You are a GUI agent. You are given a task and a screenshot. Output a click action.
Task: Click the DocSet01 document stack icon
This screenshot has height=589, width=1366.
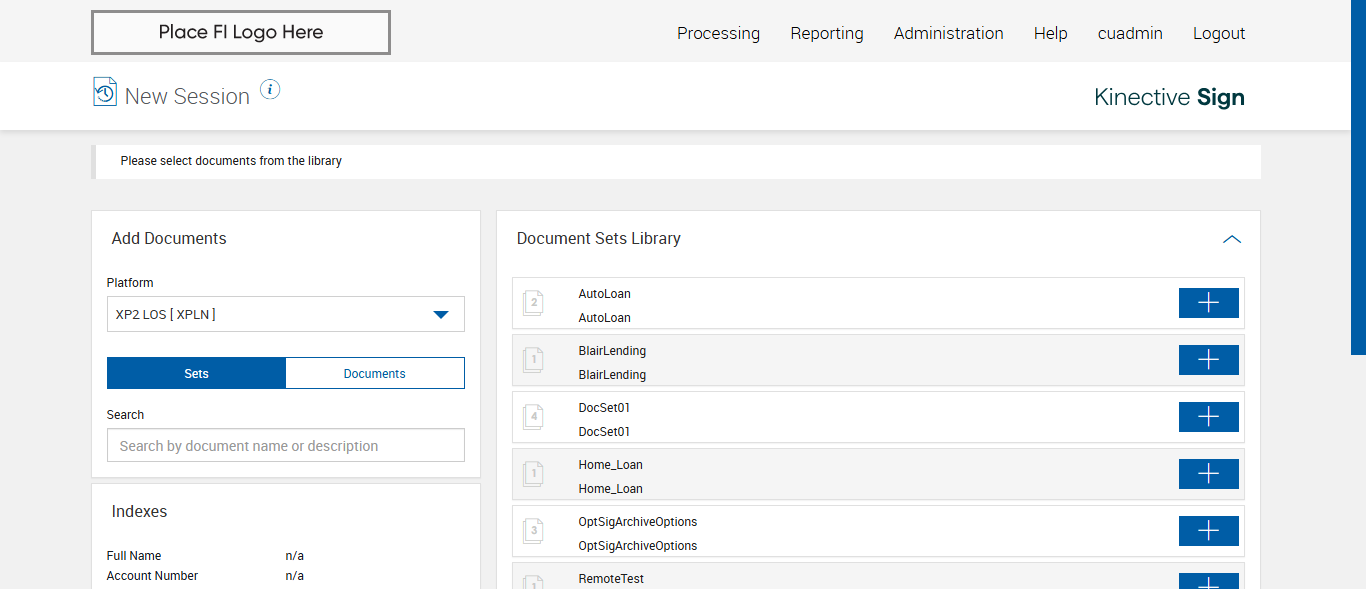pos(533,417)
